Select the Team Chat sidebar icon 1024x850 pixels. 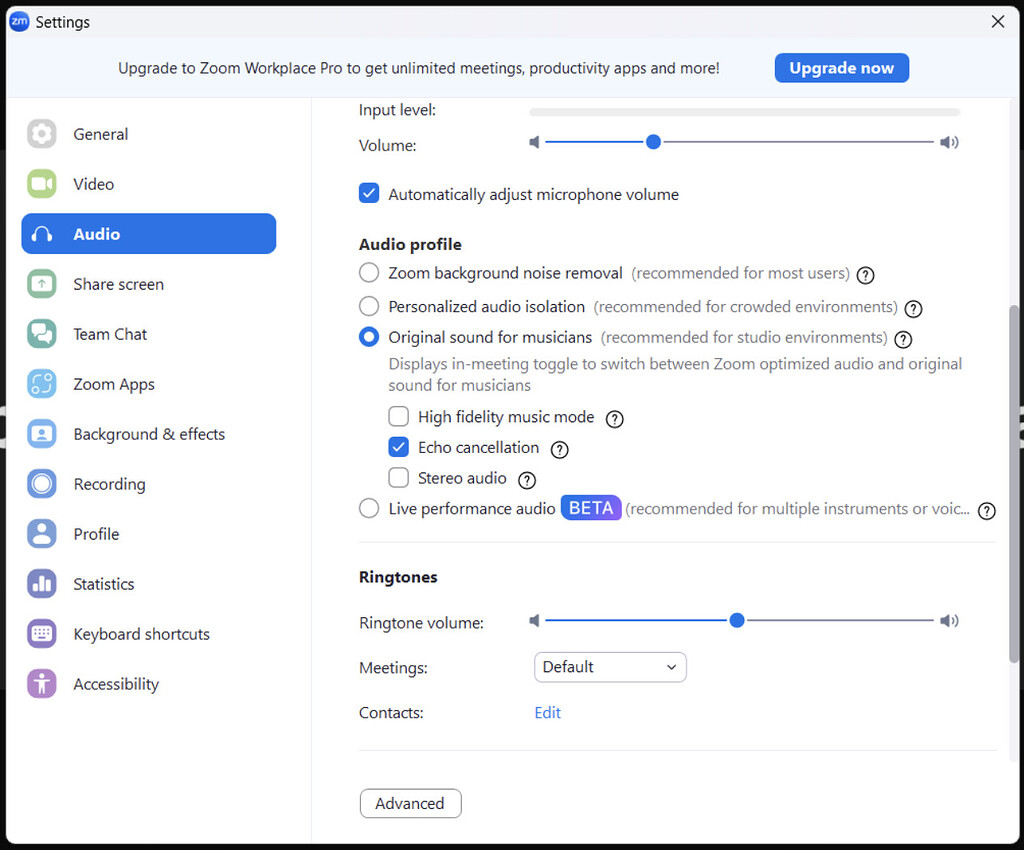click(42, 334)
